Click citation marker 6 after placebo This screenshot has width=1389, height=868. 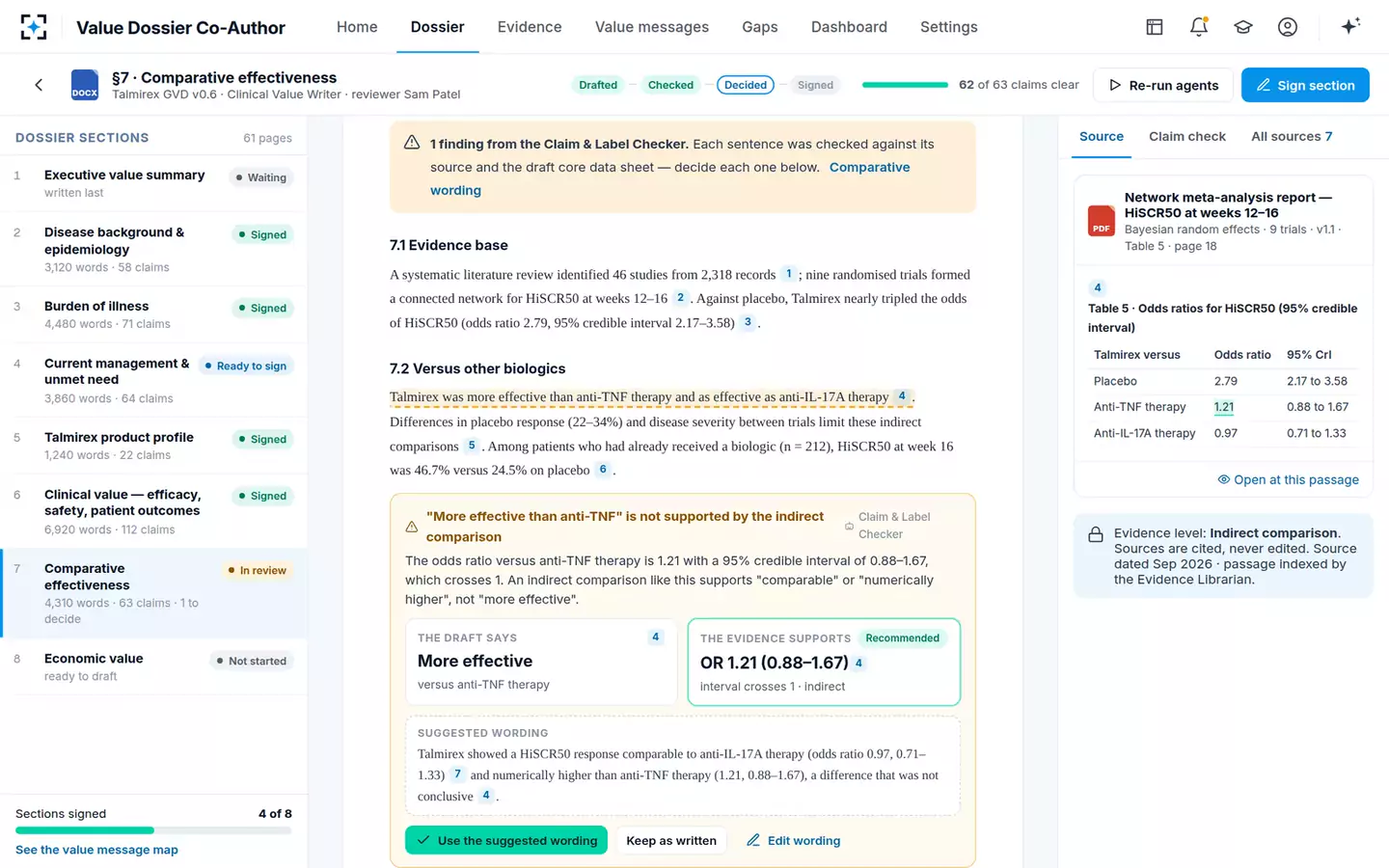coord(603,470)
